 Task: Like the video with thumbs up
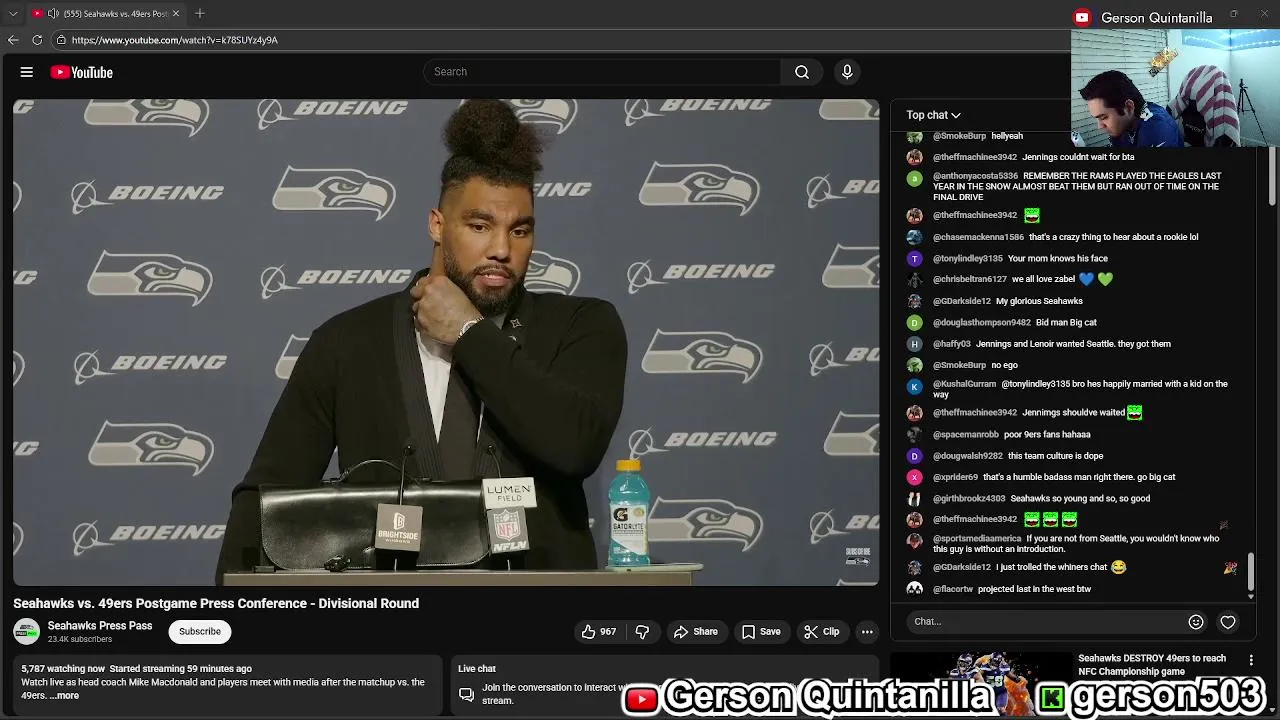pyautogui.click(x=599, y=631)
